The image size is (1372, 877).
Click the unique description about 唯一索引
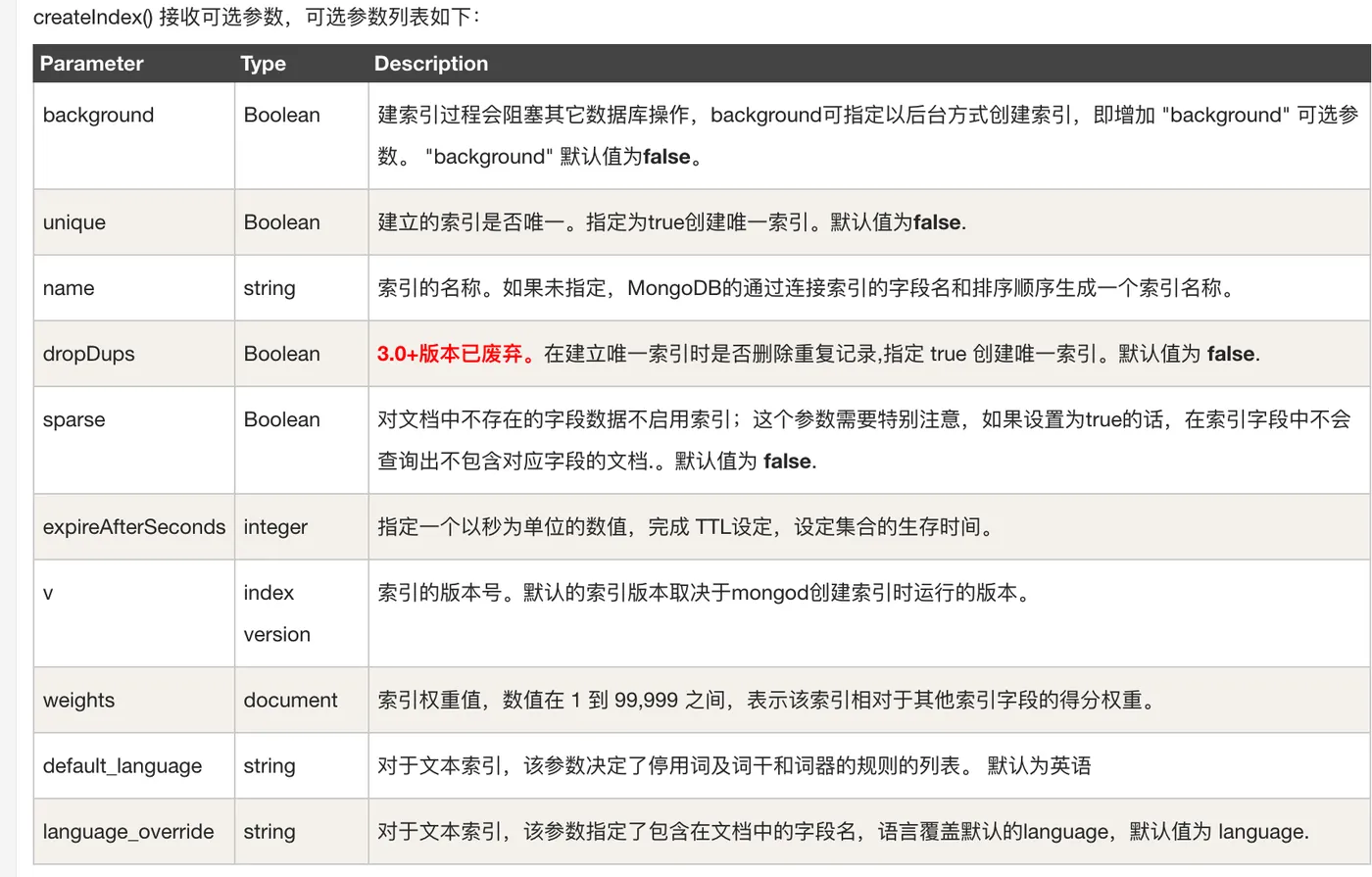(x=672, y=222)
